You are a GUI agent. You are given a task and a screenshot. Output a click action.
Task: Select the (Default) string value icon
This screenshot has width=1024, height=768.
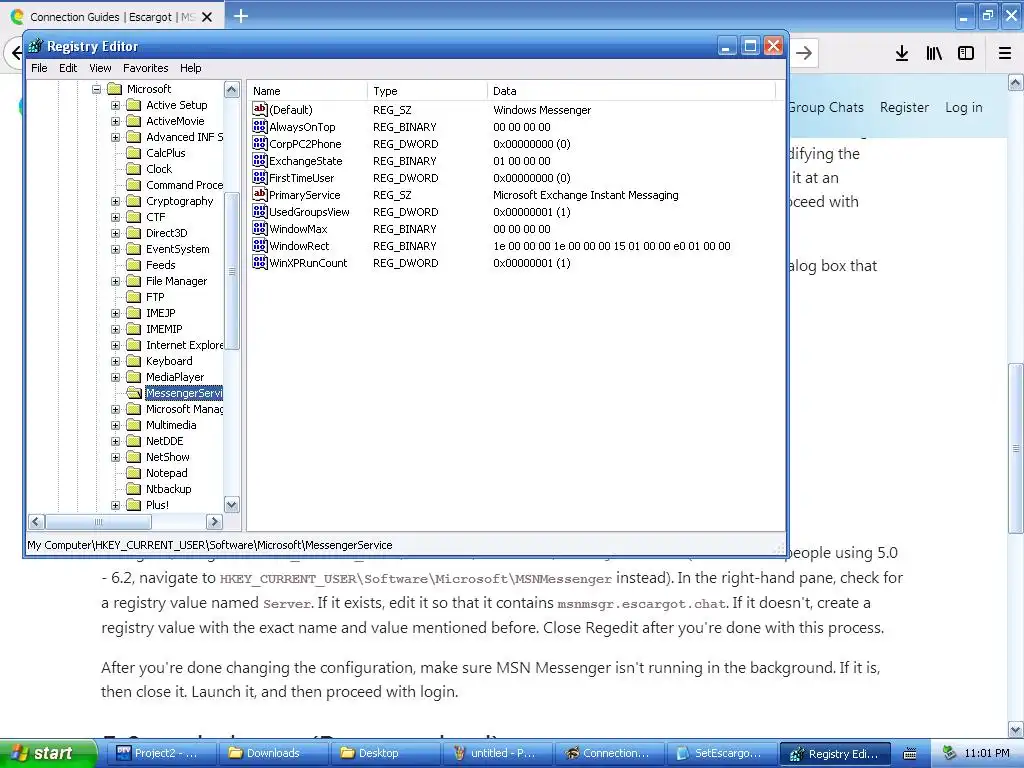coord(260,110)
